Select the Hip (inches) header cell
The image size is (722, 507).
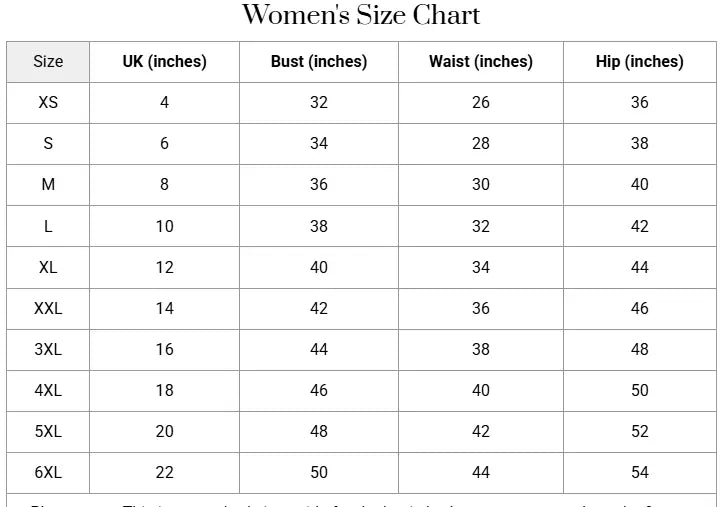[640, 62]
